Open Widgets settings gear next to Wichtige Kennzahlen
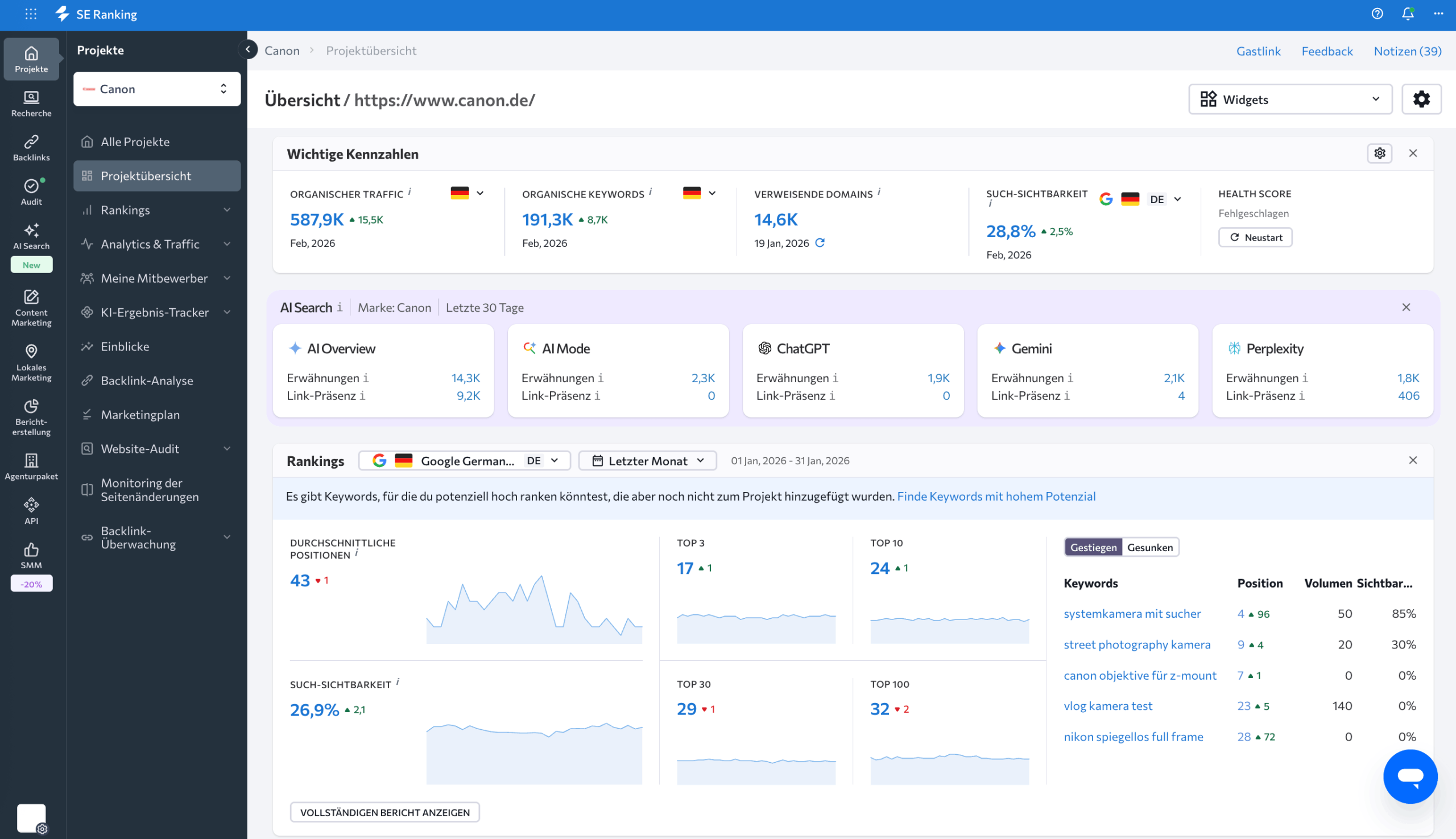Image resolution: width=1456 pixels, height=839 pixels. pyautogui.click(x=1379, y=153)
